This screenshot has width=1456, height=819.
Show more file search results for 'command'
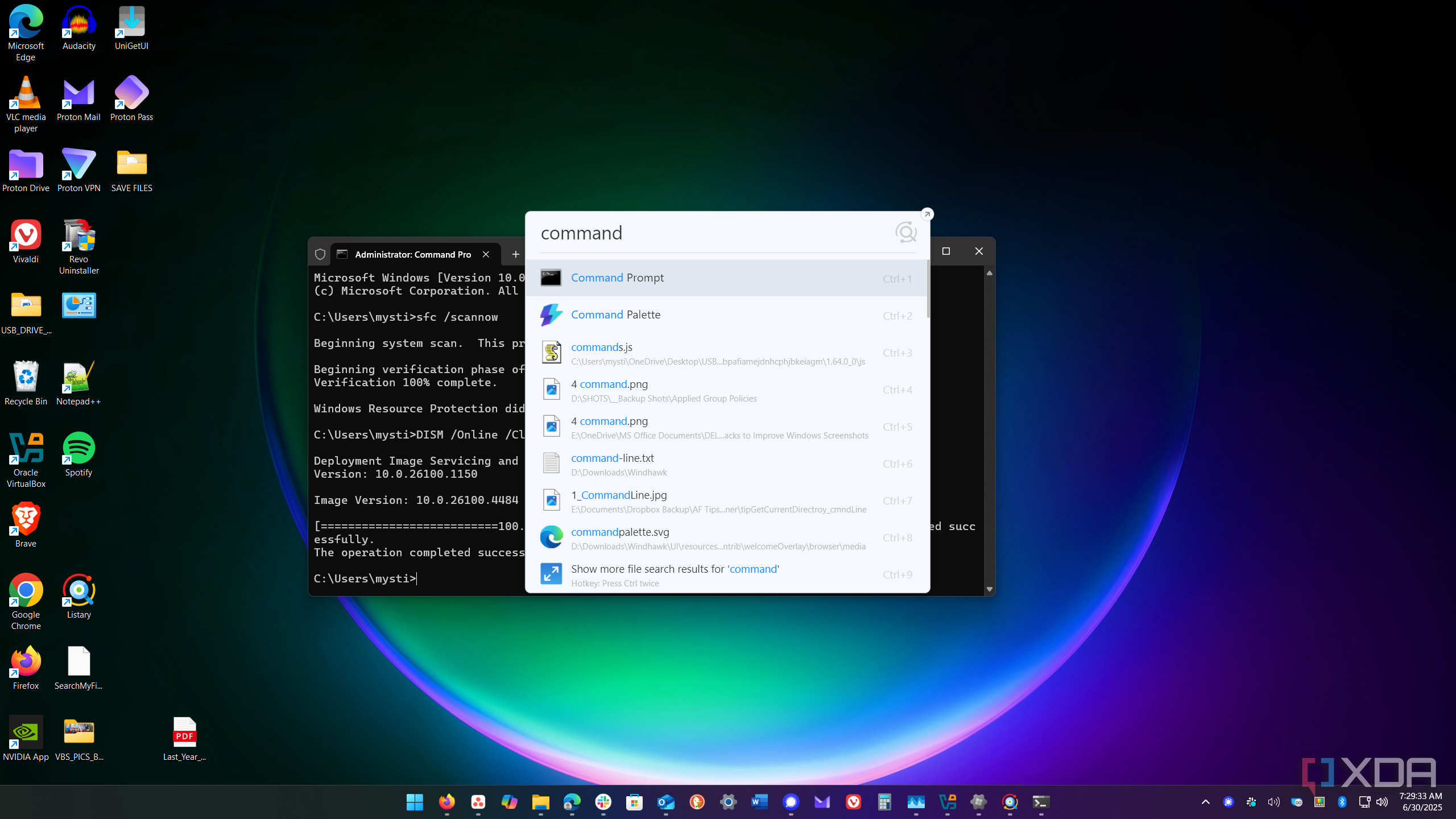coord(726,574)
